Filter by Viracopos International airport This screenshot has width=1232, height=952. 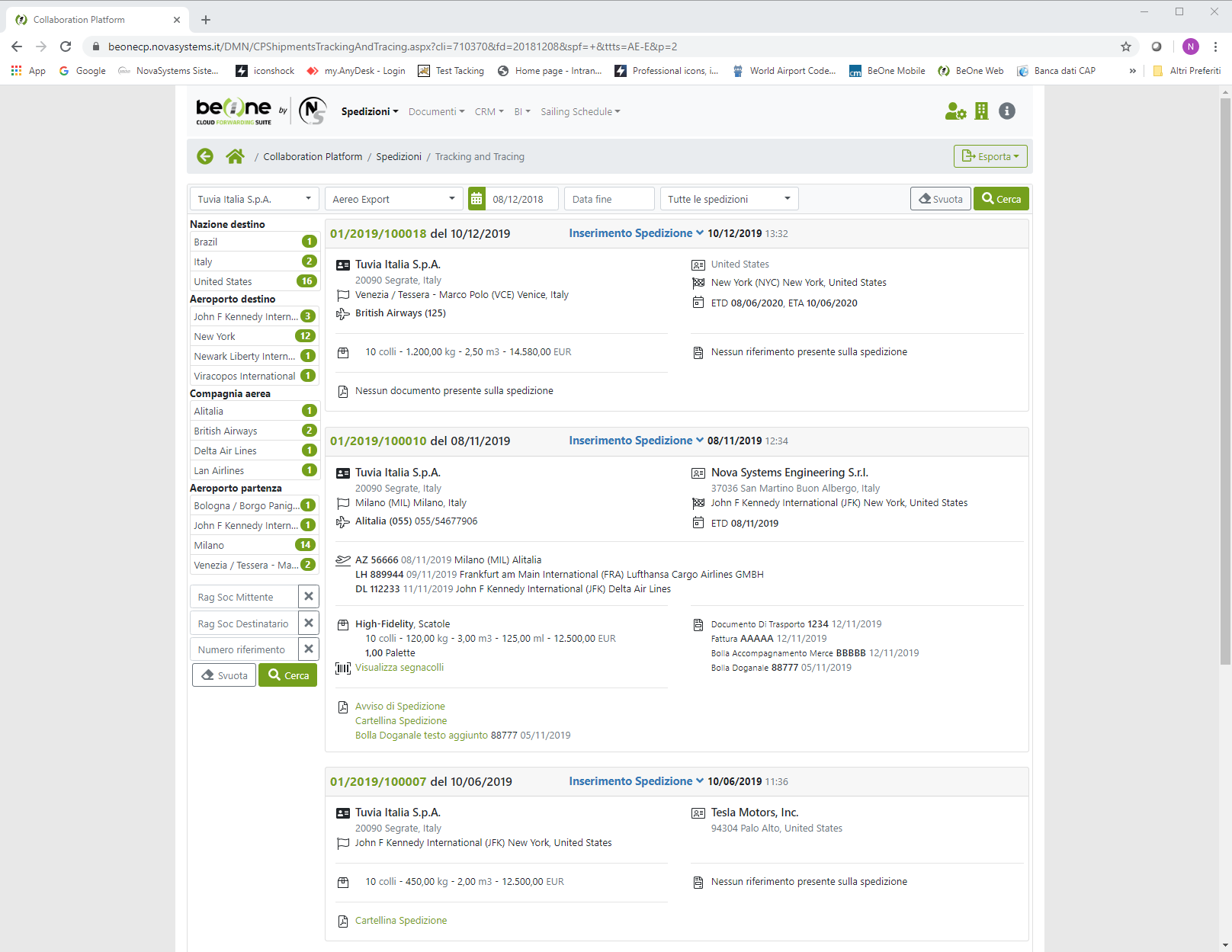click(255, 376)
